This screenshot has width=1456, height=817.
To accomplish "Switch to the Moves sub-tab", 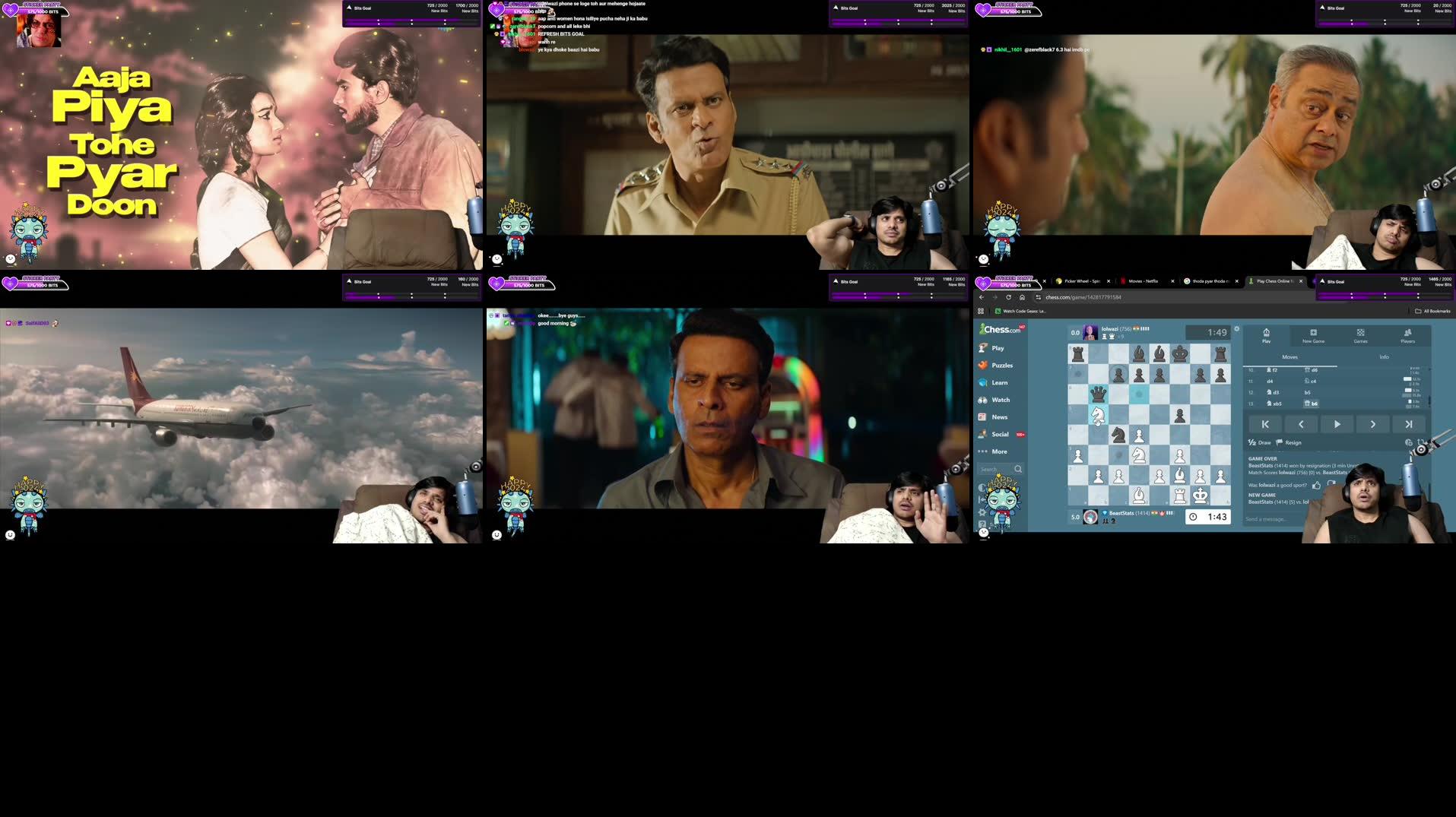I will pos(1289,357).
